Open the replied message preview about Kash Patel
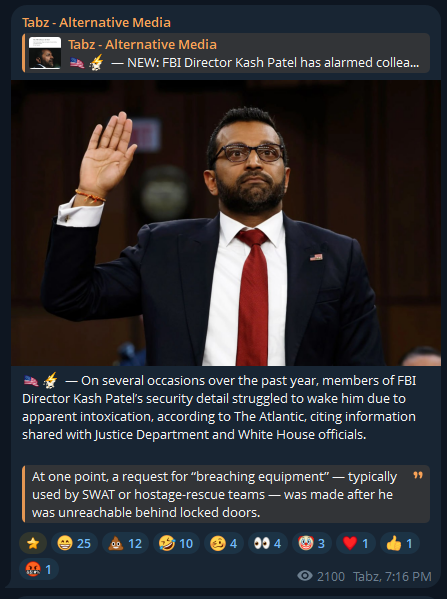Screen dimensions: 447x599 tap(226, 53)
